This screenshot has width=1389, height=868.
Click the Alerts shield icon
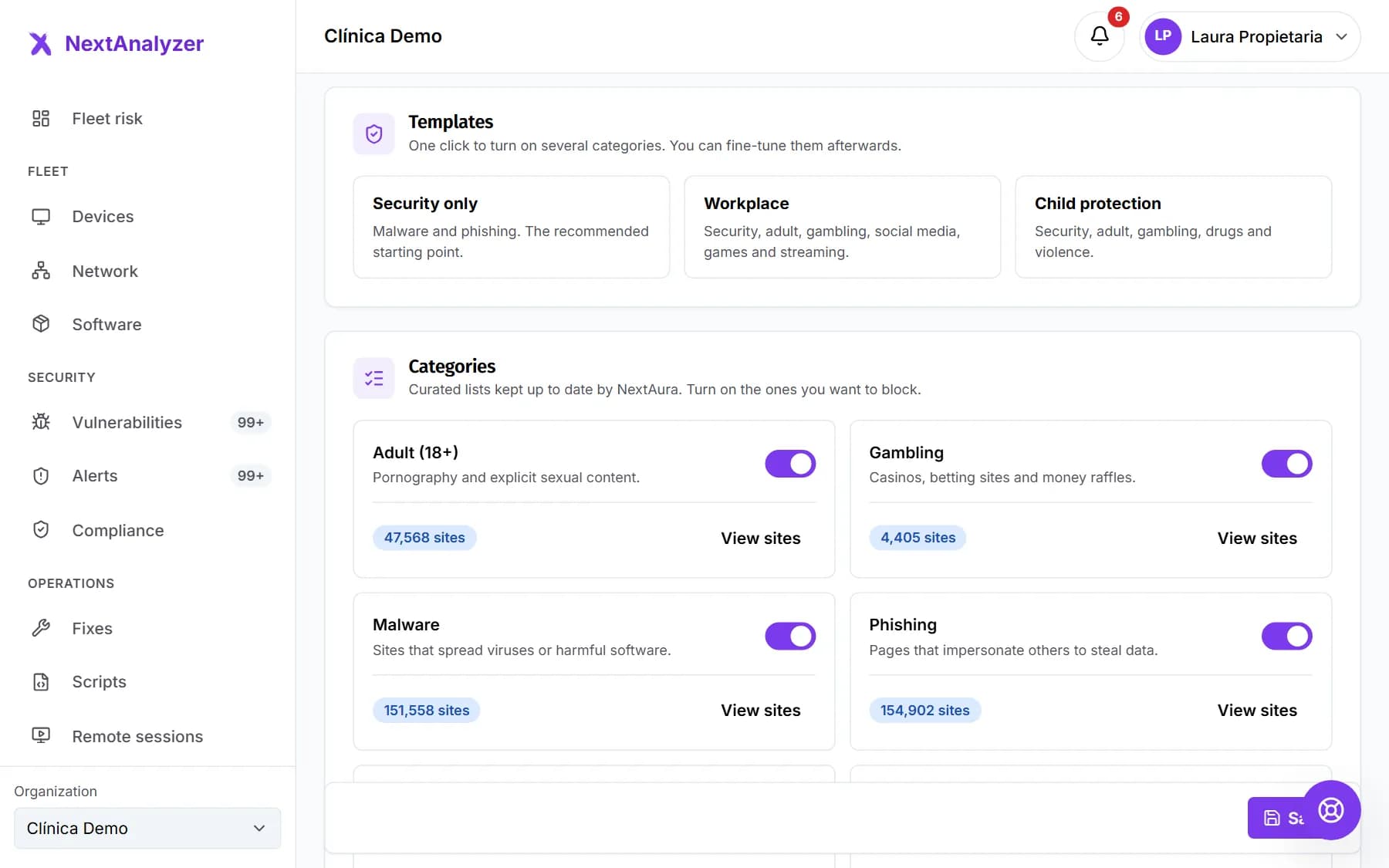click(41, 476)
